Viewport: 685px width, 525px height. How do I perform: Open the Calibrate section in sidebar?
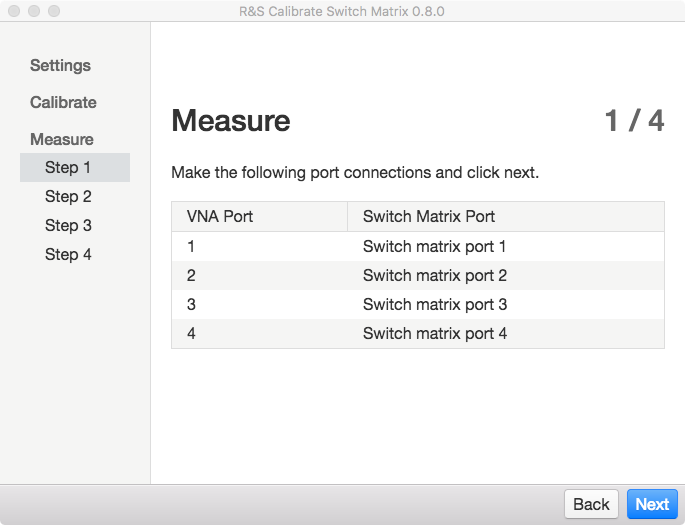point(63,102)
